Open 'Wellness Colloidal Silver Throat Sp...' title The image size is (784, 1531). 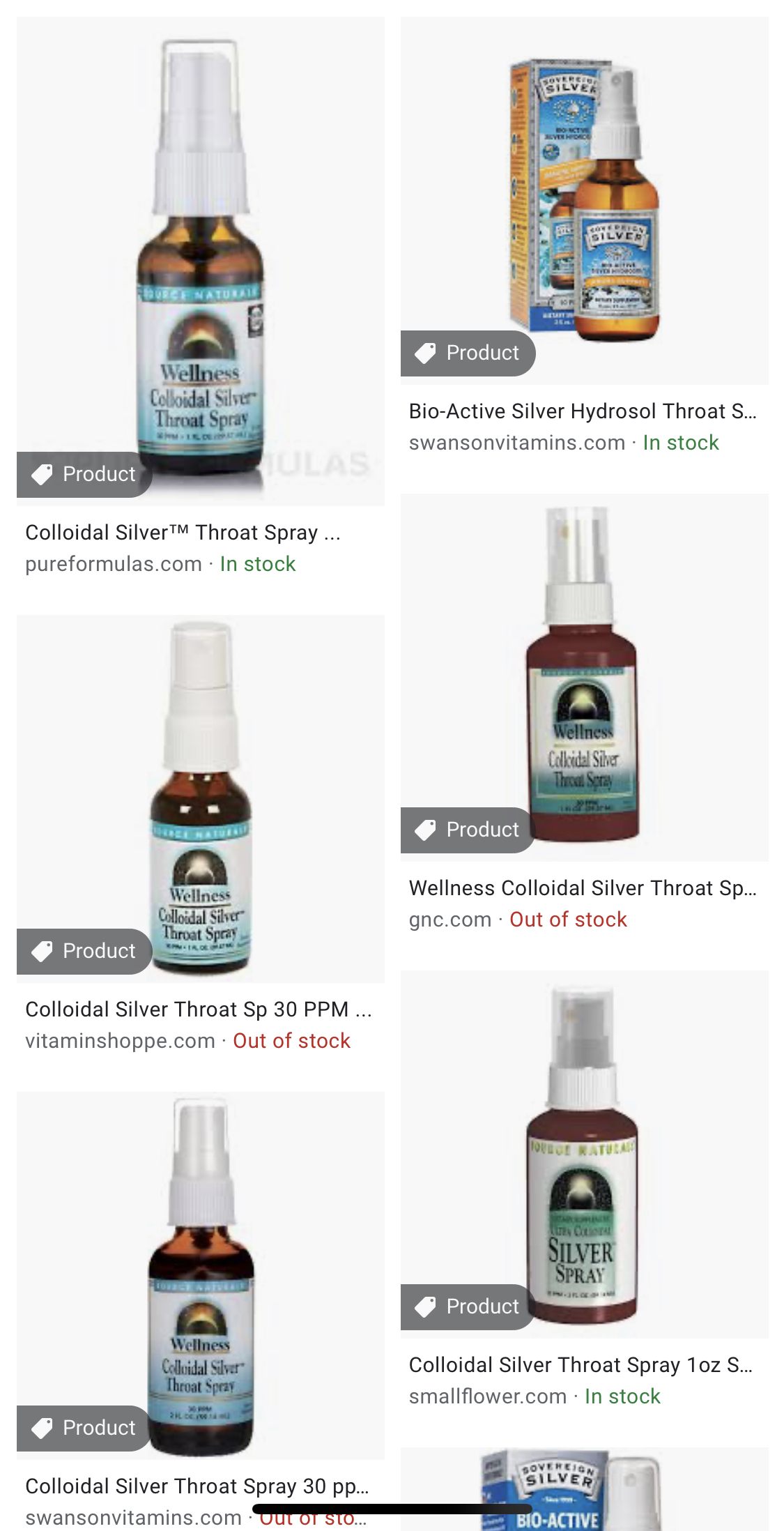(583, 888)
